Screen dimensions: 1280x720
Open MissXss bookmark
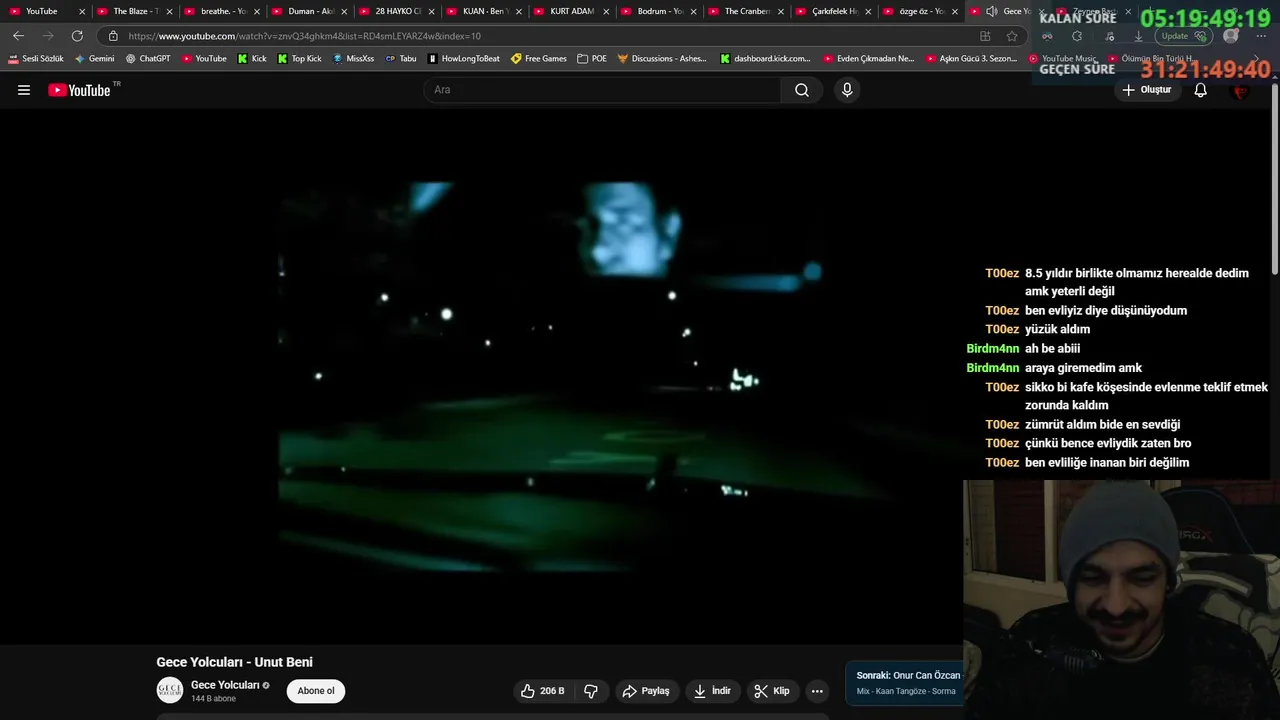(x=353, y=59)
